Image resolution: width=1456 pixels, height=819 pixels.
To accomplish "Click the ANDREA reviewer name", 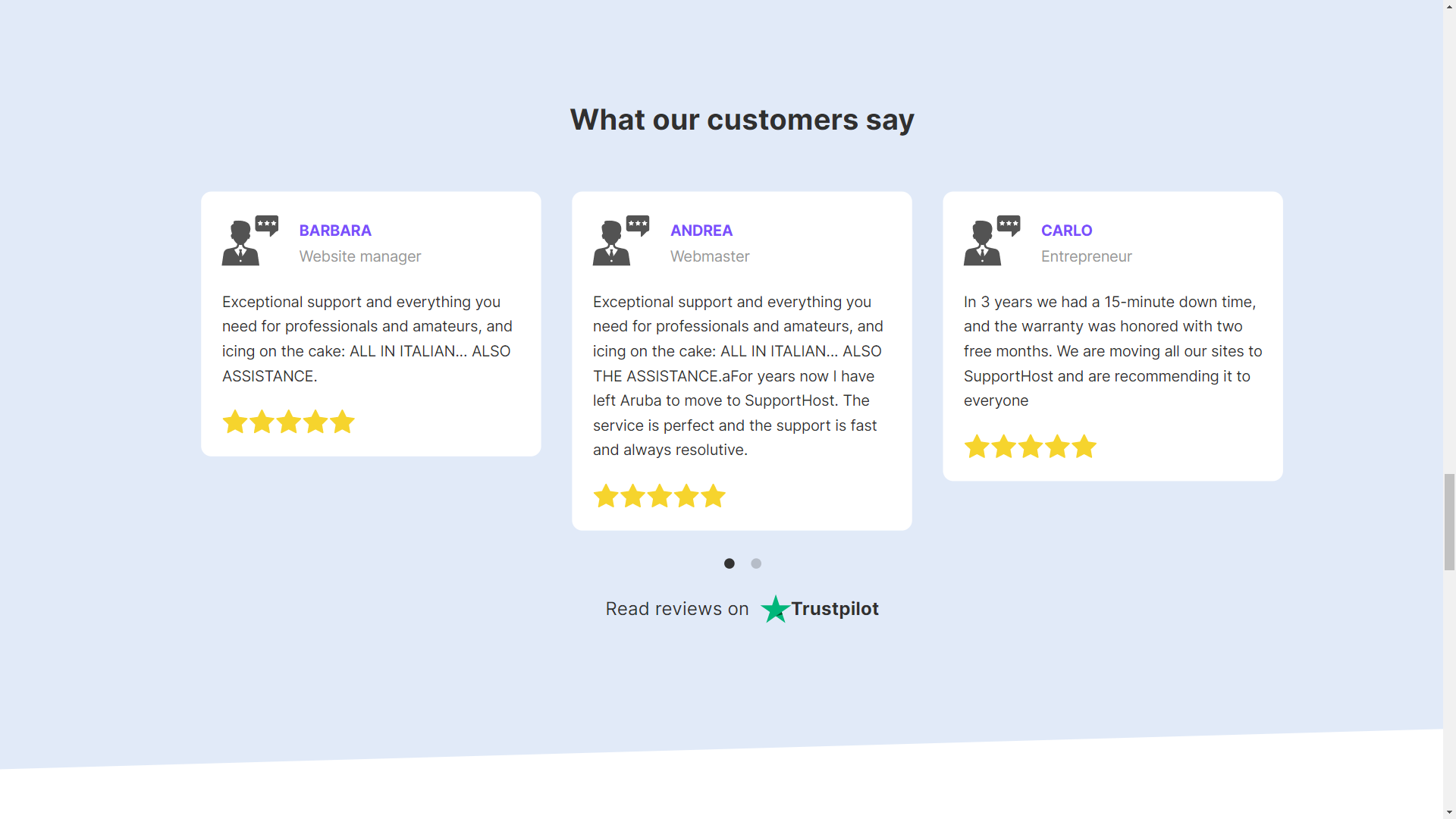I will point(701,231).
